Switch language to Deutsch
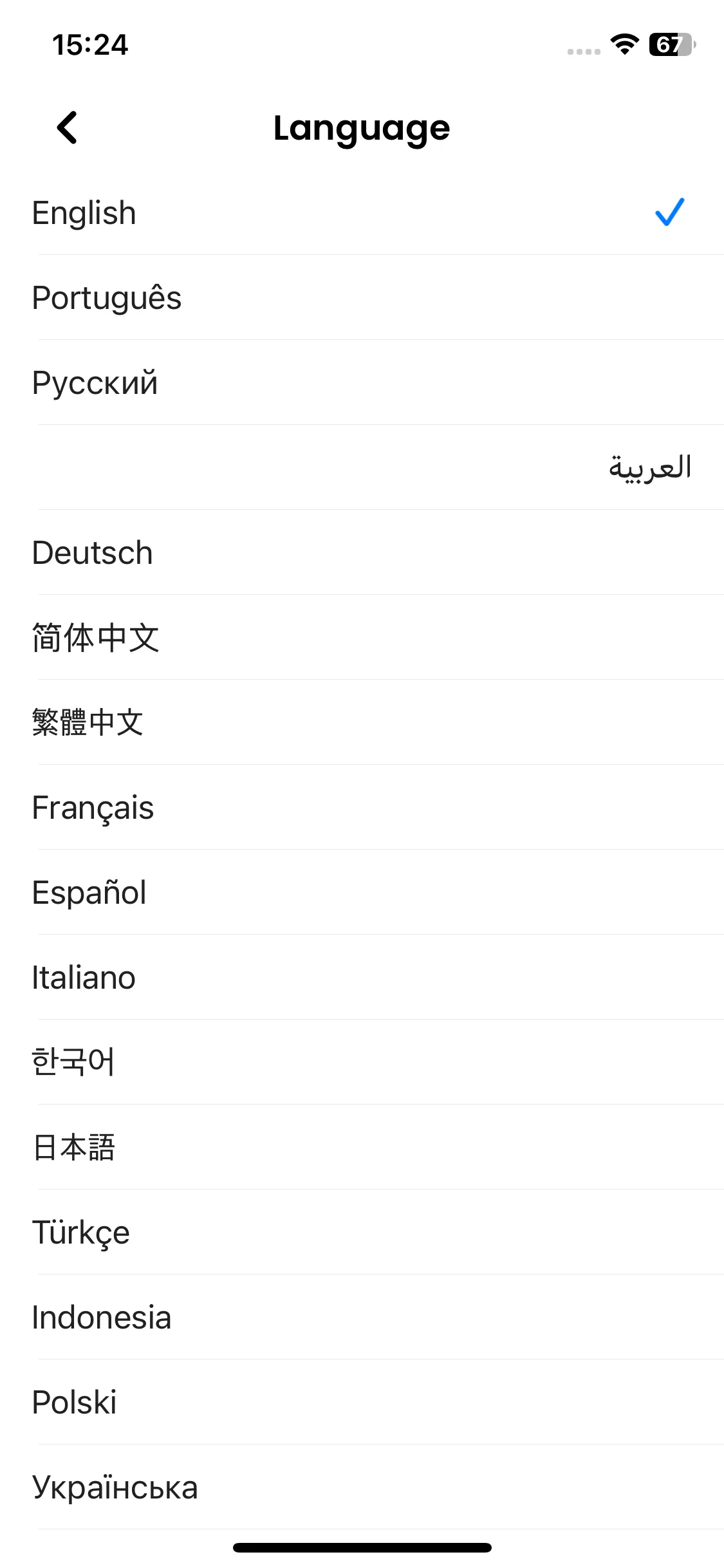 point(362,552)
